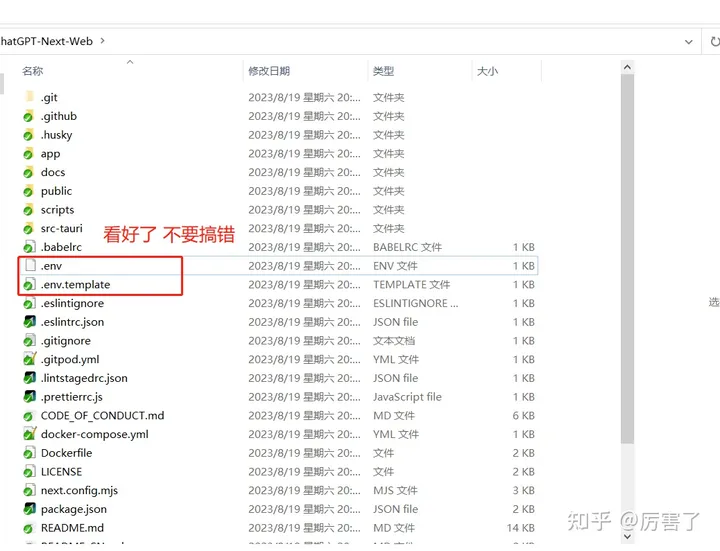This screenshot has height=551, width=720.
Task: Select the README.md file icon
Action: [x=29, y=528]
